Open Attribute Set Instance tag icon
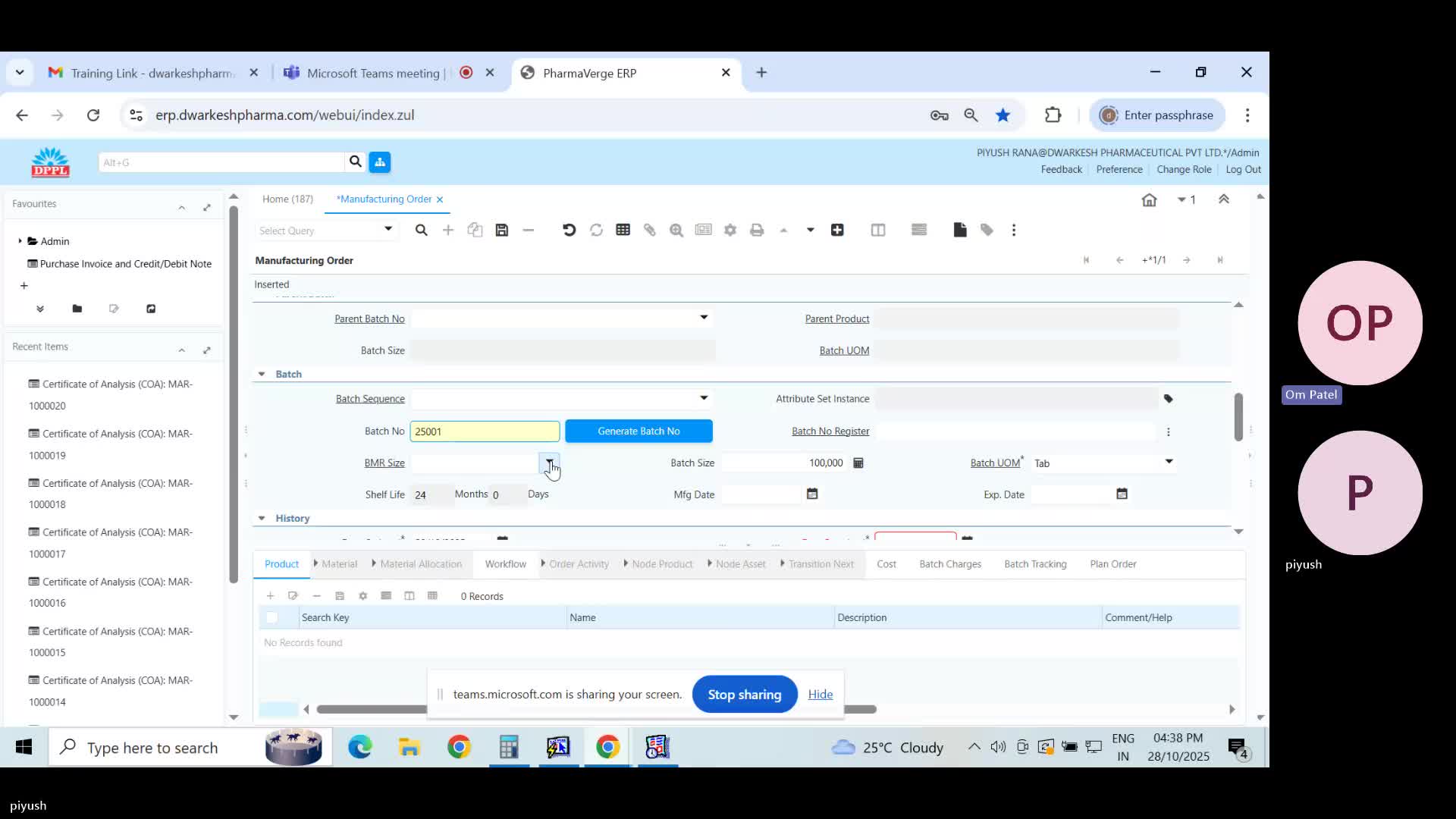 click(x=1169, y=399)
